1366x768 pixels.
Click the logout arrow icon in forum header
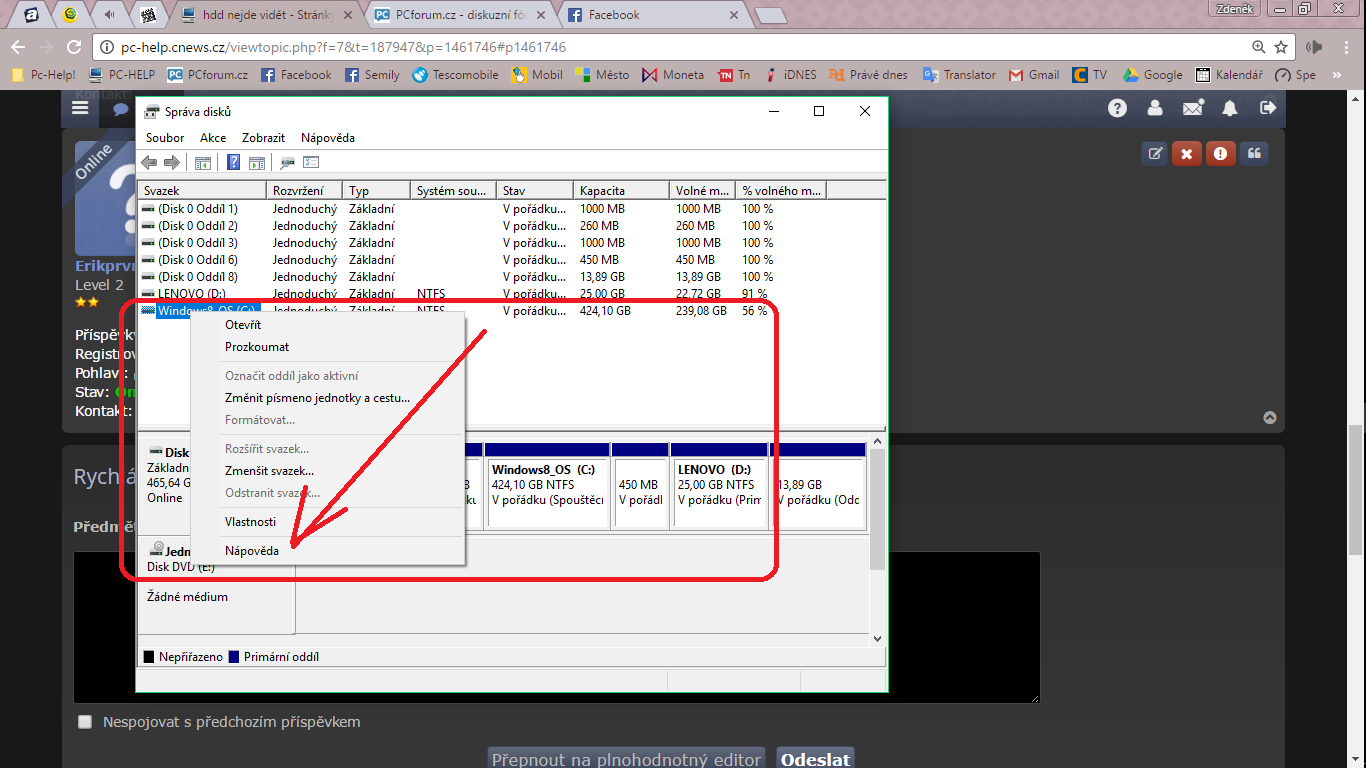coord(1268,108)
